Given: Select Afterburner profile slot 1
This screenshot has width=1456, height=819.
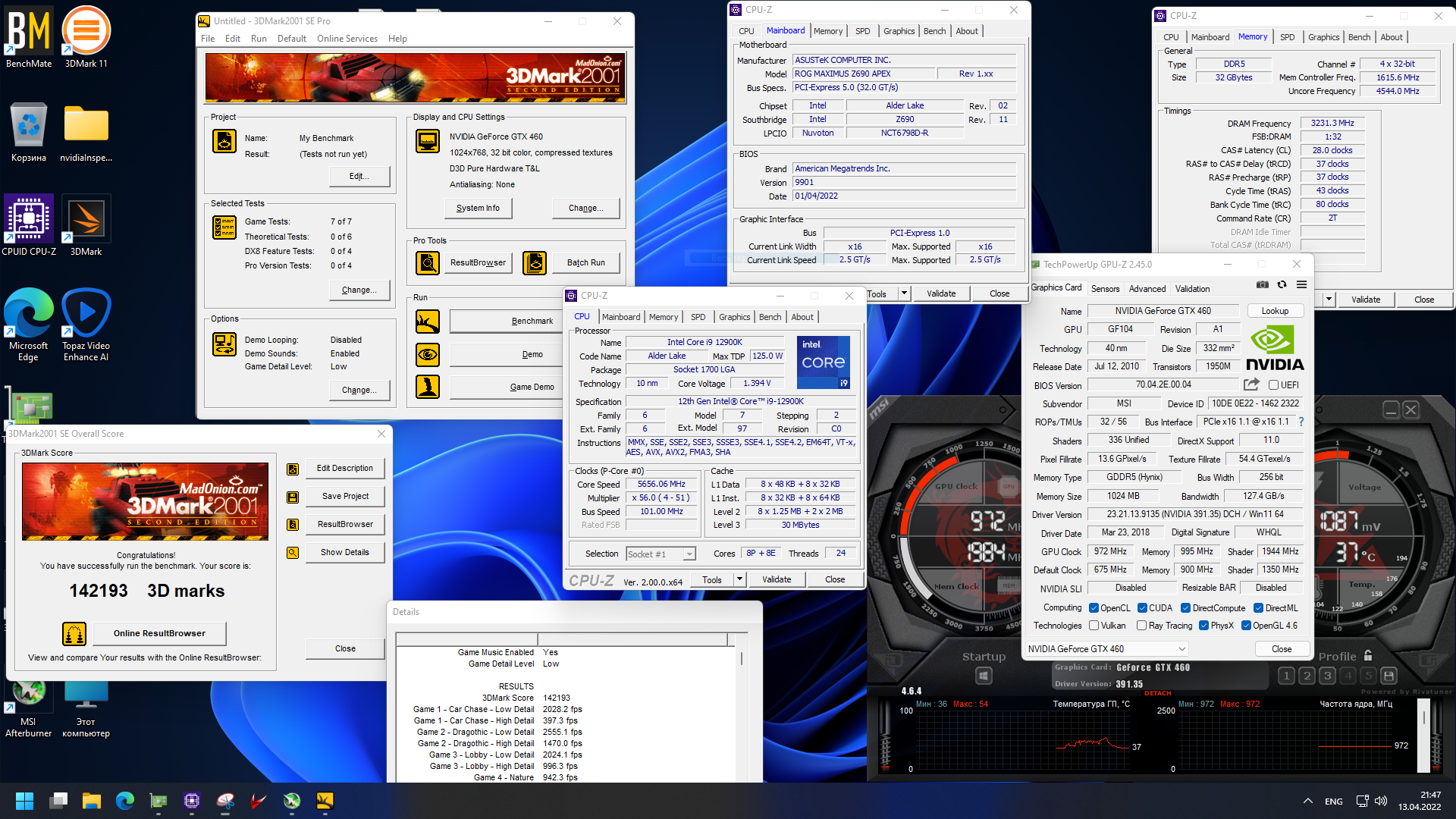Looking at the screenshot, I should click(x=1286, y=676).
